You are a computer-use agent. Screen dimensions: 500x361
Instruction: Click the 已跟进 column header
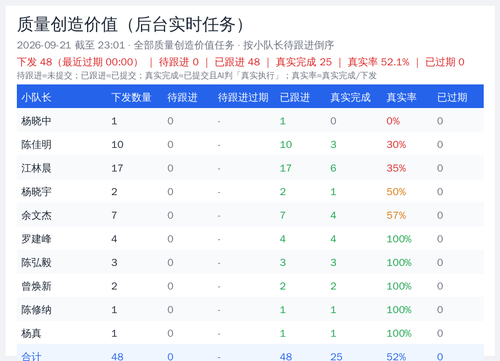[295, 97]
